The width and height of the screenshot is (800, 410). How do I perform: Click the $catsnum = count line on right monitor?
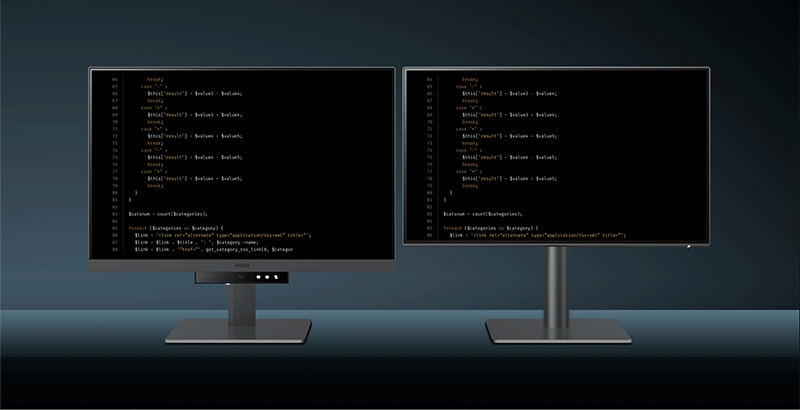click(x=480, y=214)
